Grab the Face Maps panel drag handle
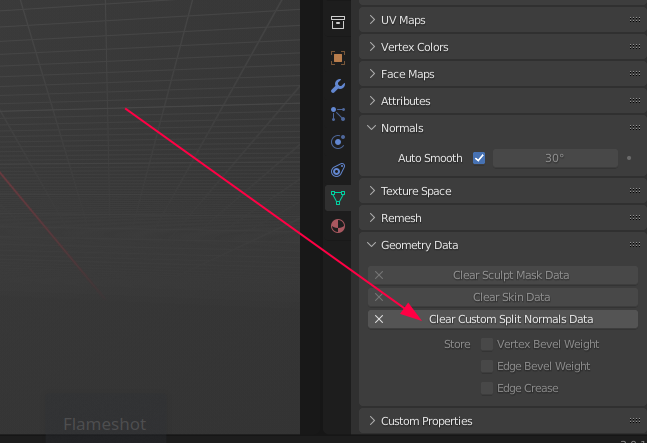The image size is (647, 443). [x=635, y=73]
